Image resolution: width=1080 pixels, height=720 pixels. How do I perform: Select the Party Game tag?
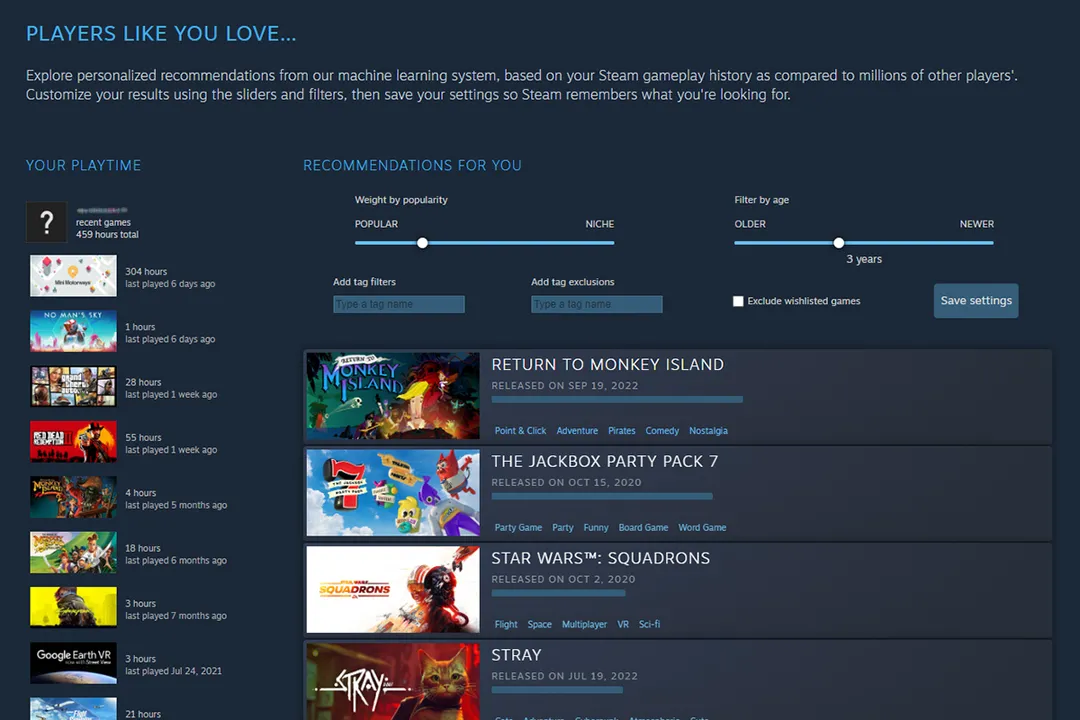coord(518,528)
